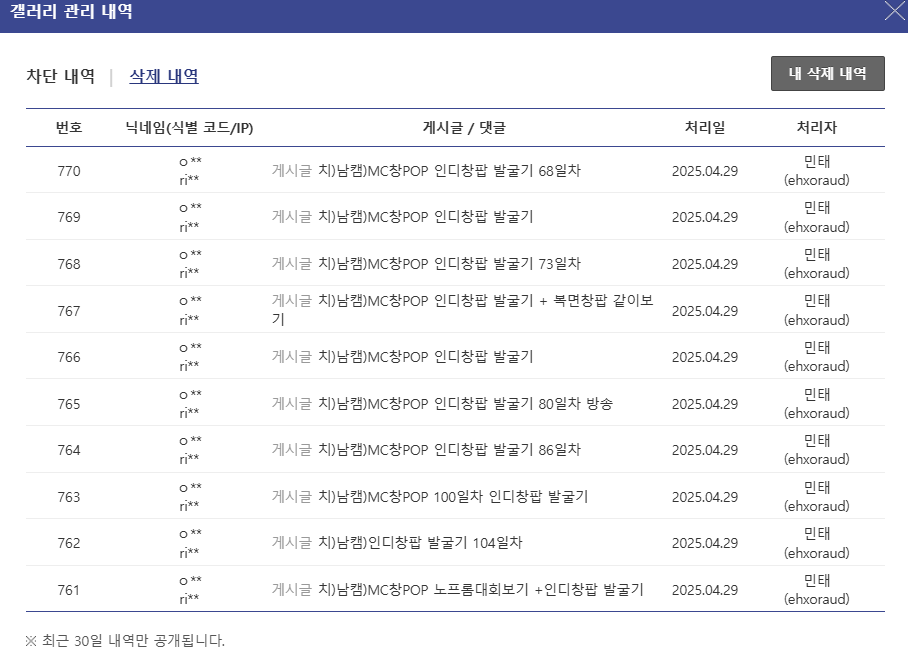
Task: Open post titled 100일차 인디창팝 발굴기
Action: coord(453,497)
